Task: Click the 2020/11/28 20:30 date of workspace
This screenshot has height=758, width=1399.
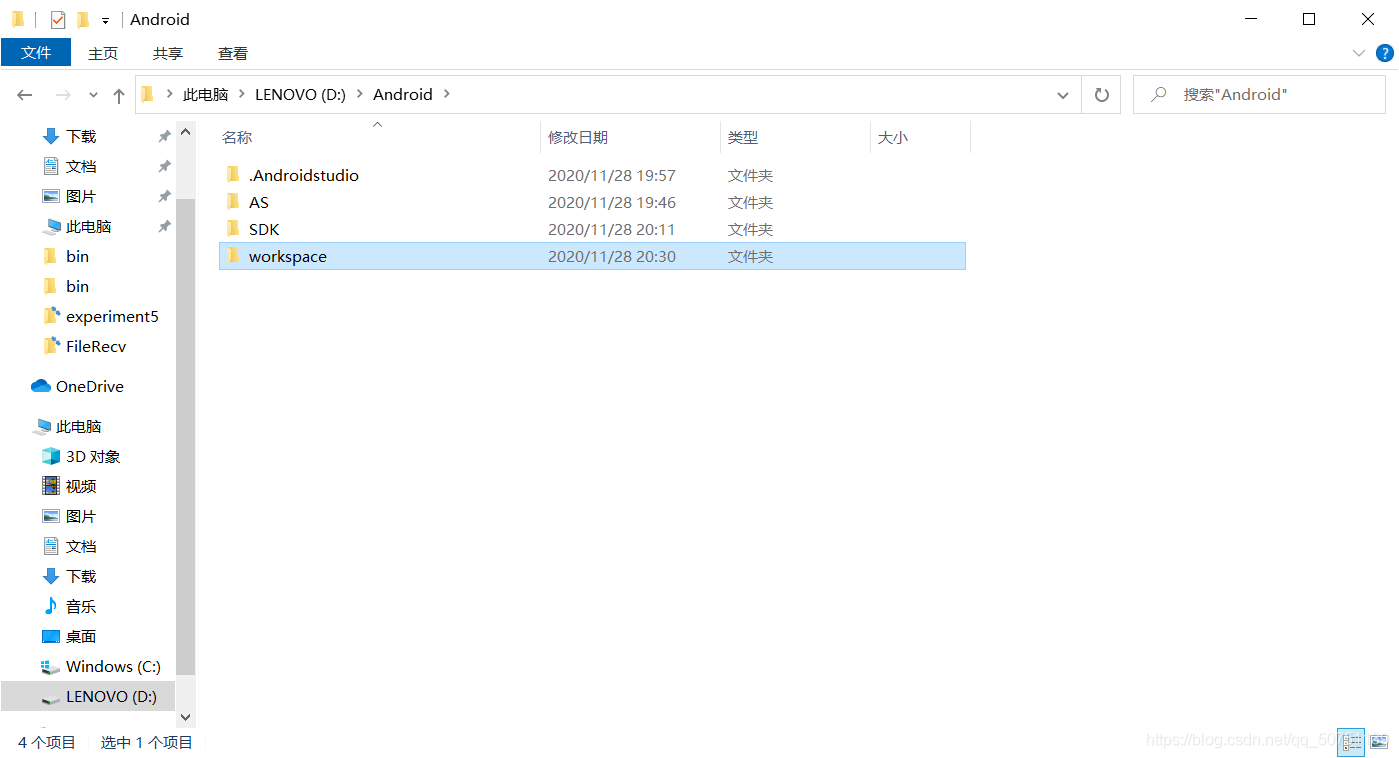Action: click(612, 256)
